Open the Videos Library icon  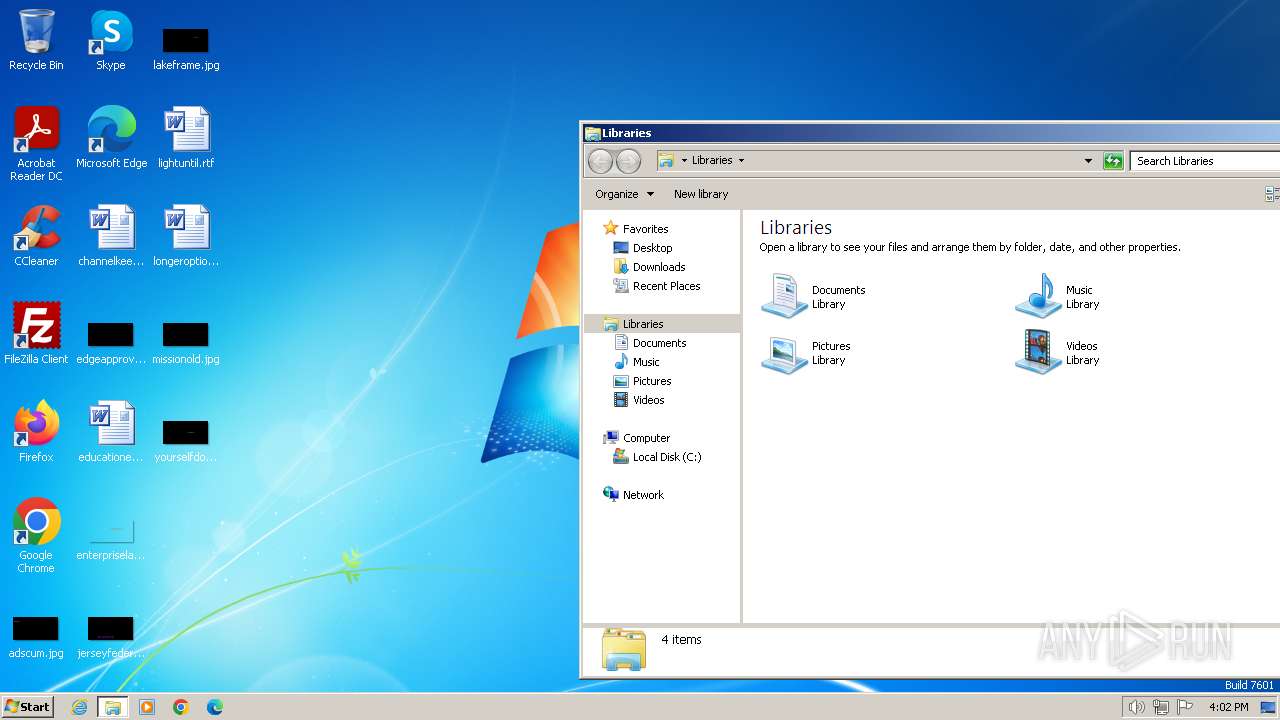(x=1057, y=353)
